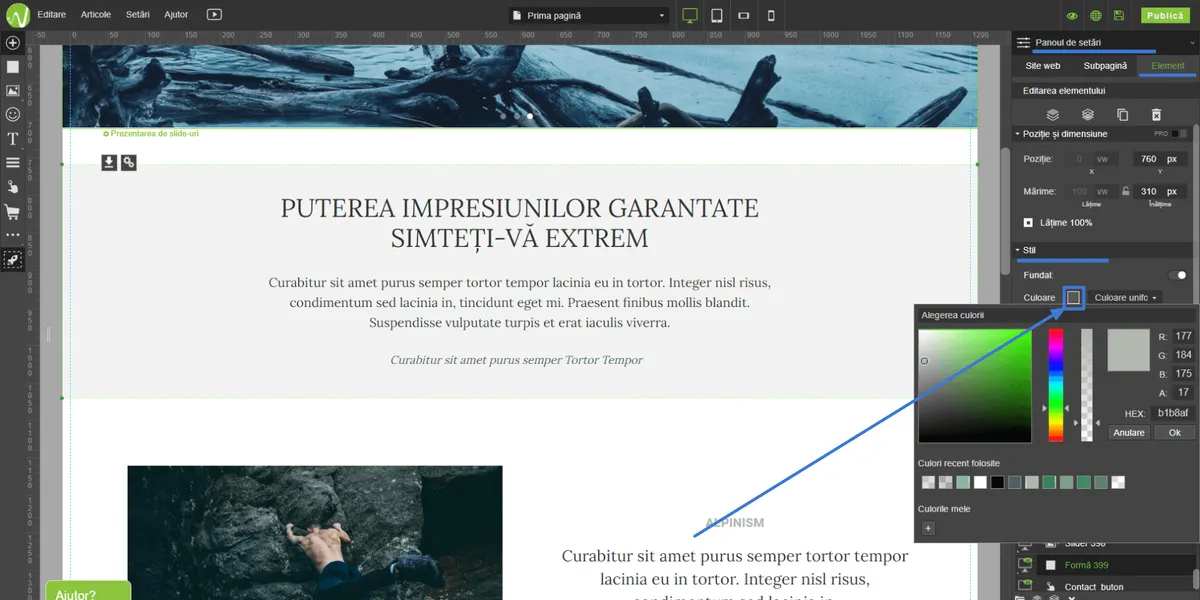Confirm color with the Ok button
Image resolution: width=1200 pixels, height=600 pixels.
(x=1174, y=432)
